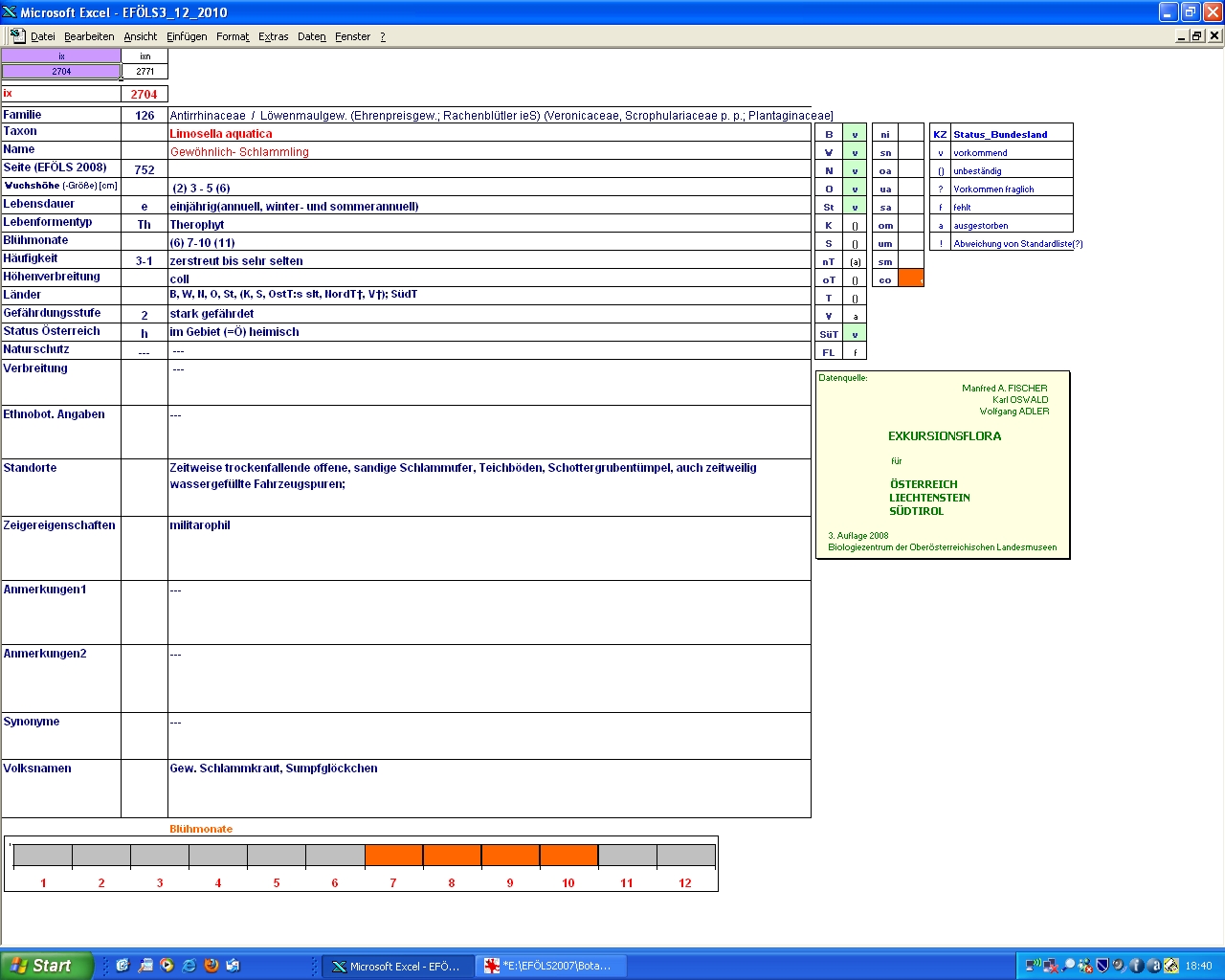Select the orange cell in the 'co' row
The width and height of the screenshot is (1225, 980).
(911, 278)
